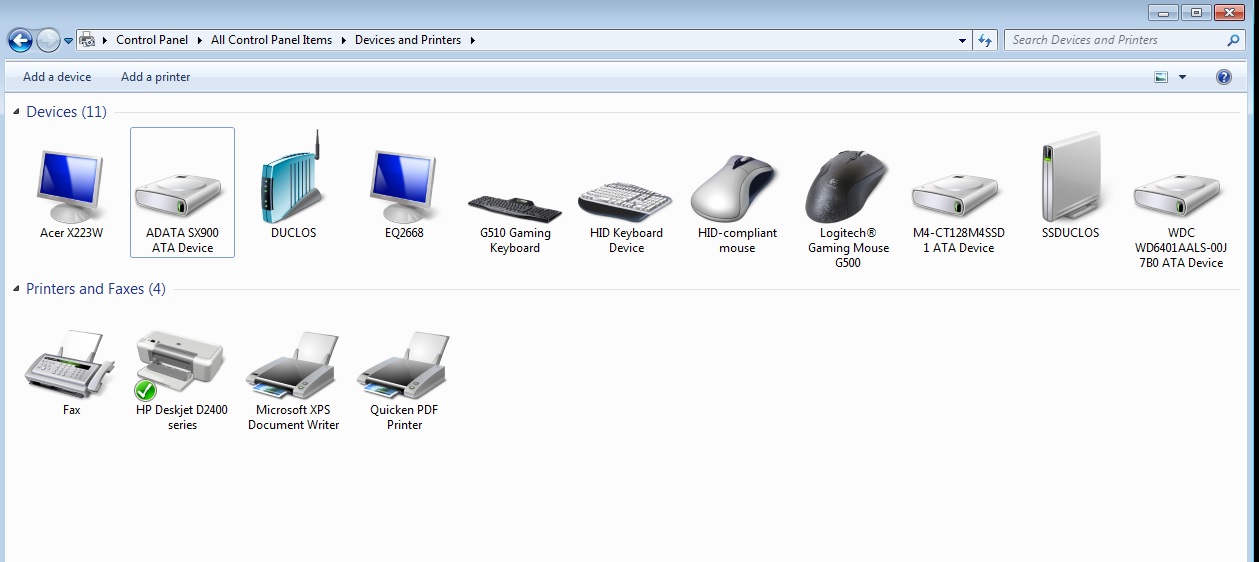The height and width of the screenshot is (562, 1259).
Task: Select the HP Deskjet D2400 series printer
Action: pos(180,364)
